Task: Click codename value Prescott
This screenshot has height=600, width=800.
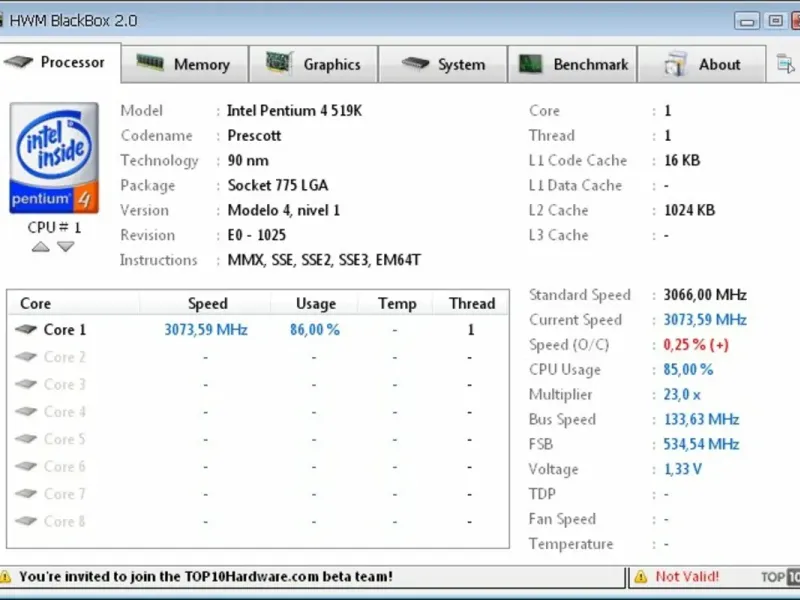Action: click(254, 136)
